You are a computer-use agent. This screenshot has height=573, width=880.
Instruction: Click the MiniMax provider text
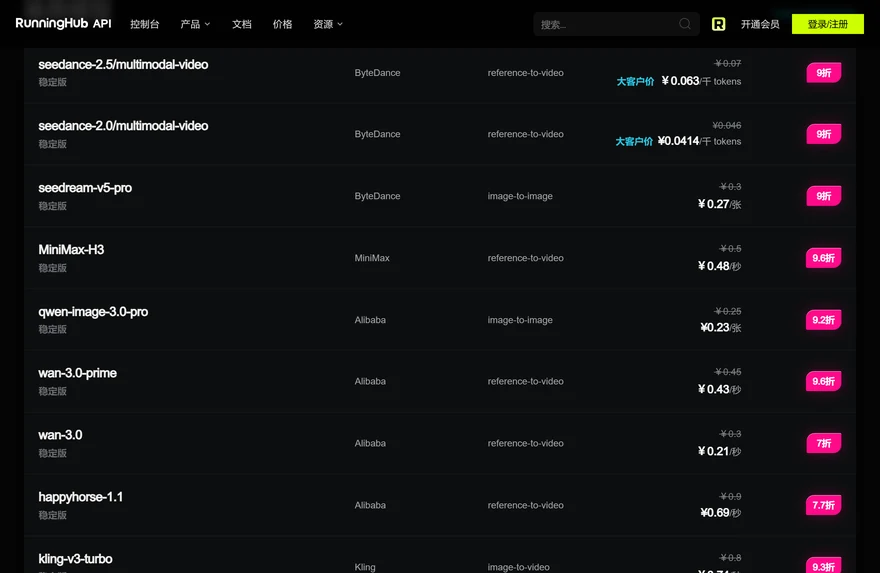[372, 258]
